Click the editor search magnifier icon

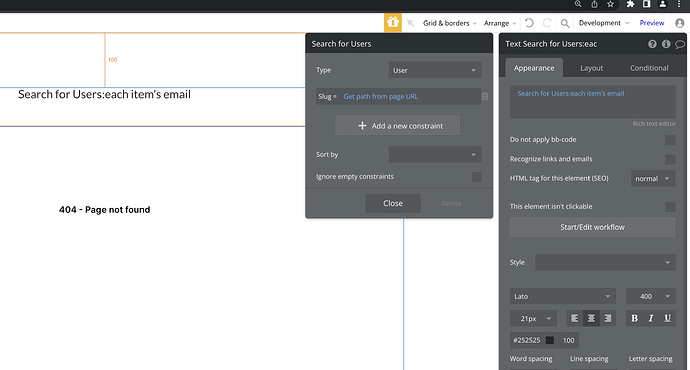pyautogui.click(x=565, y=23)
